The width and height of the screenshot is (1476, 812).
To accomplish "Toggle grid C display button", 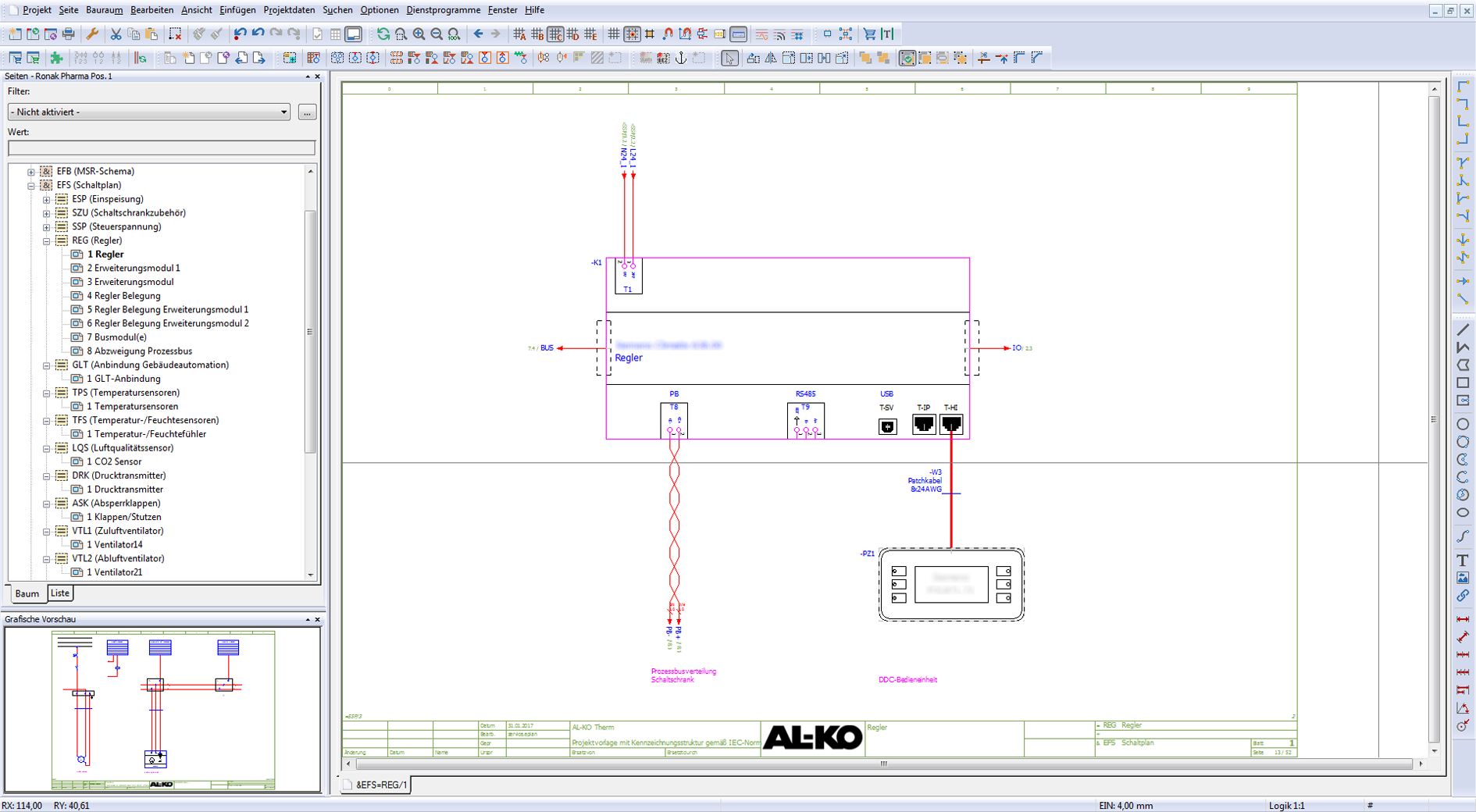I will point(555,34).
